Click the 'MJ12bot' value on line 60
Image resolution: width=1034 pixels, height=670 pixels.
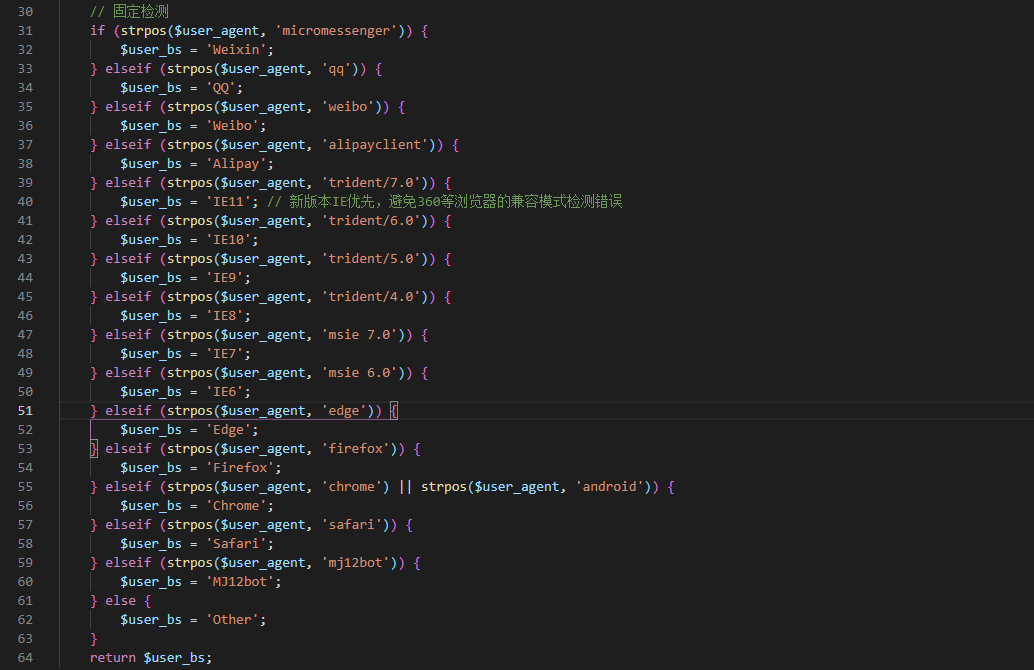pyautogui.click(x=240, y=582)
